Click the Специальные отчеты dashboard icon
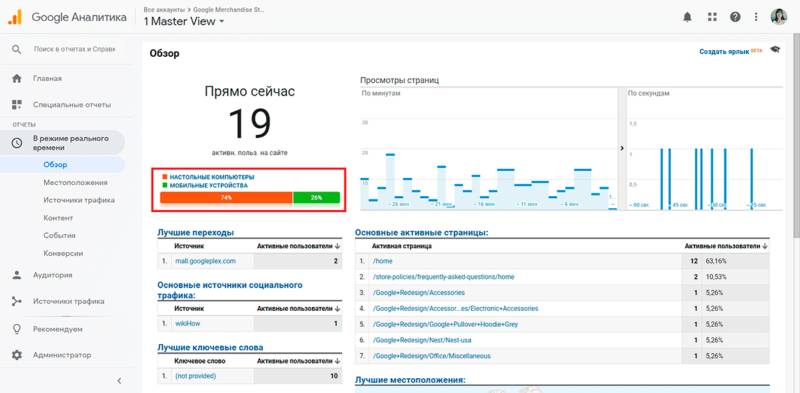Viewport: 800px width, 393px height. pyautogui.click(x=17, y=105)
